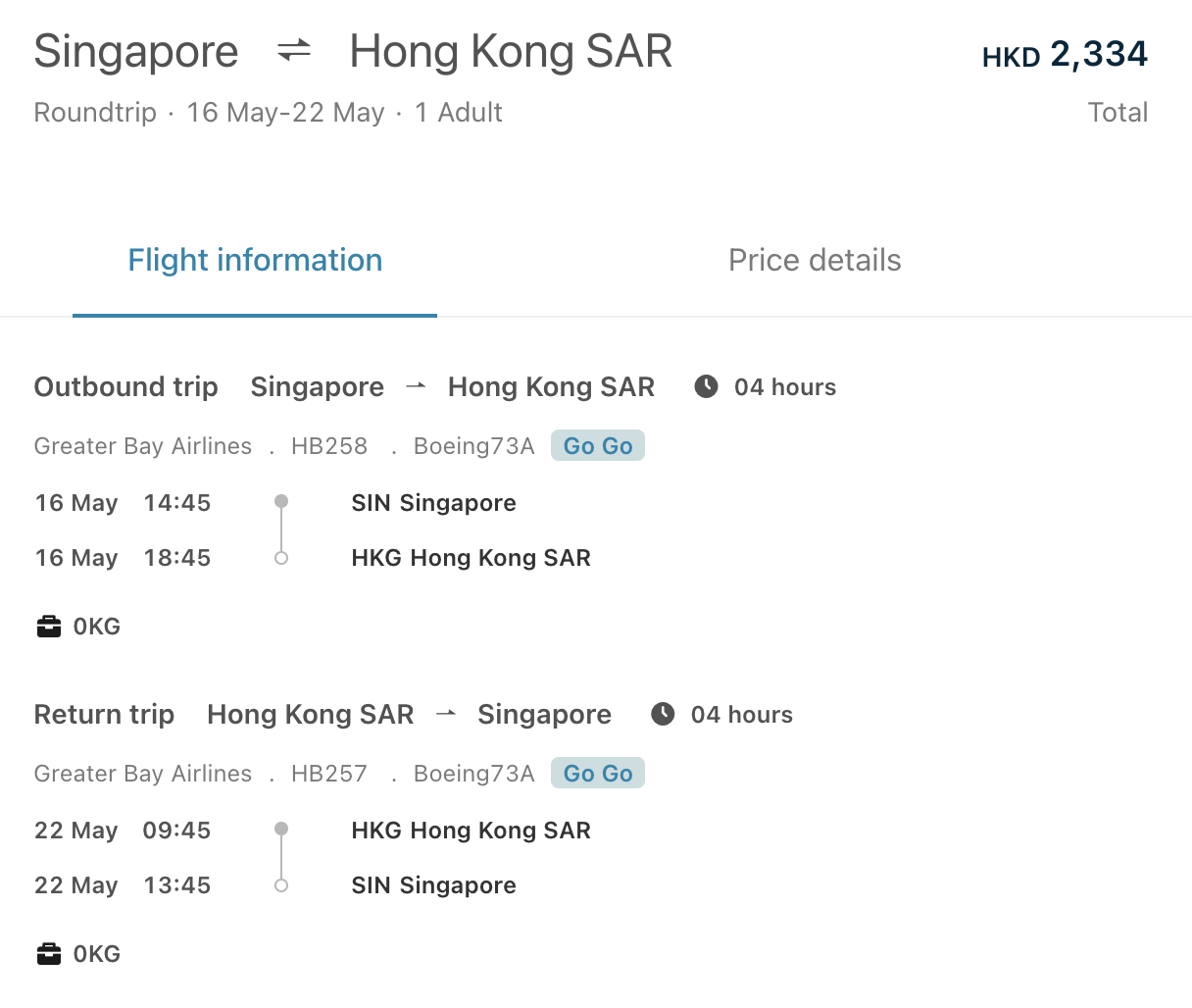Viewport: 1192px width, 1008px height.
Task: Click the arrival dot beside HKG Hong Kong SAR
Action: [281, 557]
